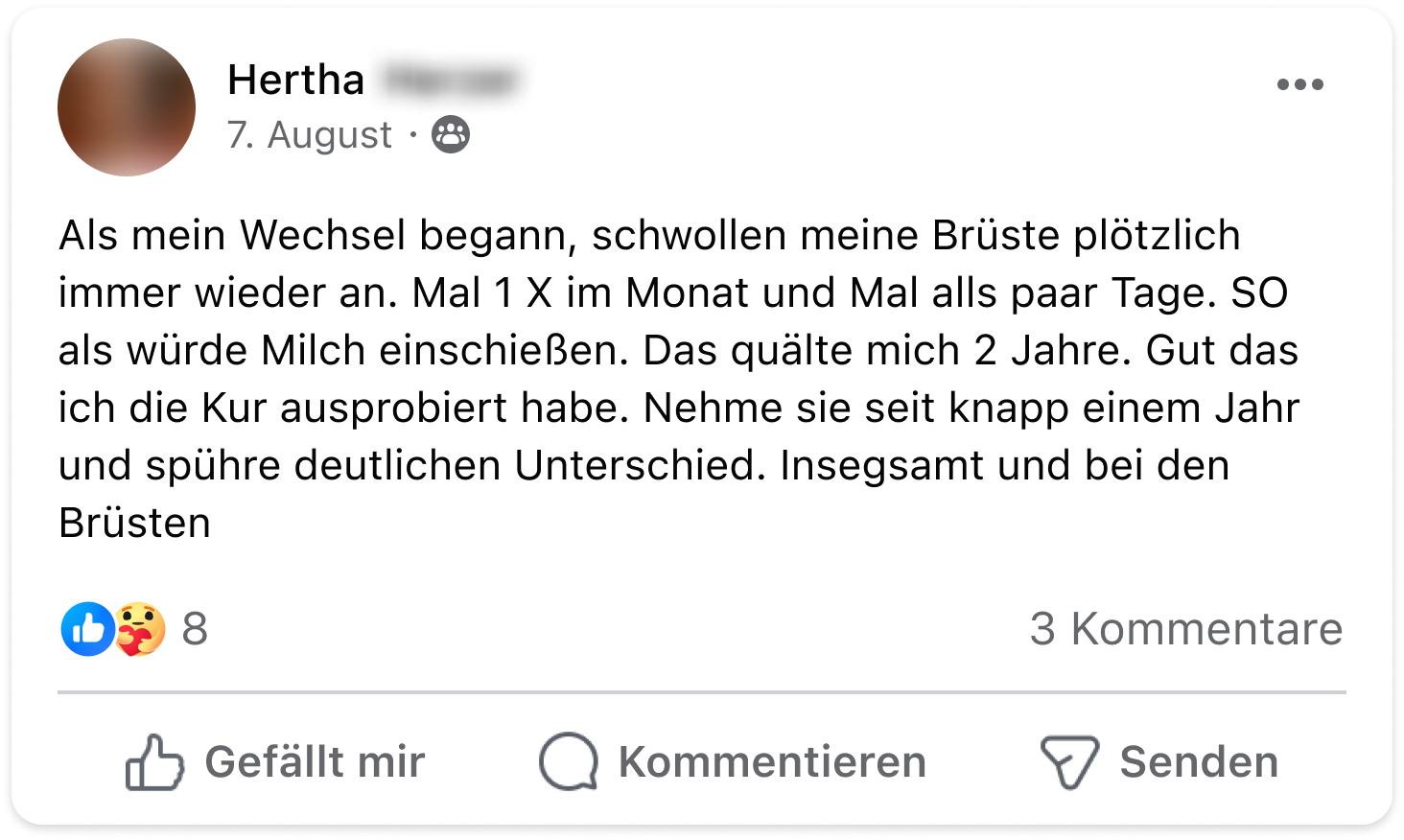Click the final word 'Brüsten' in post
Image resolution: width=1404 pixels, height=840 pixels.
(134, 523)
